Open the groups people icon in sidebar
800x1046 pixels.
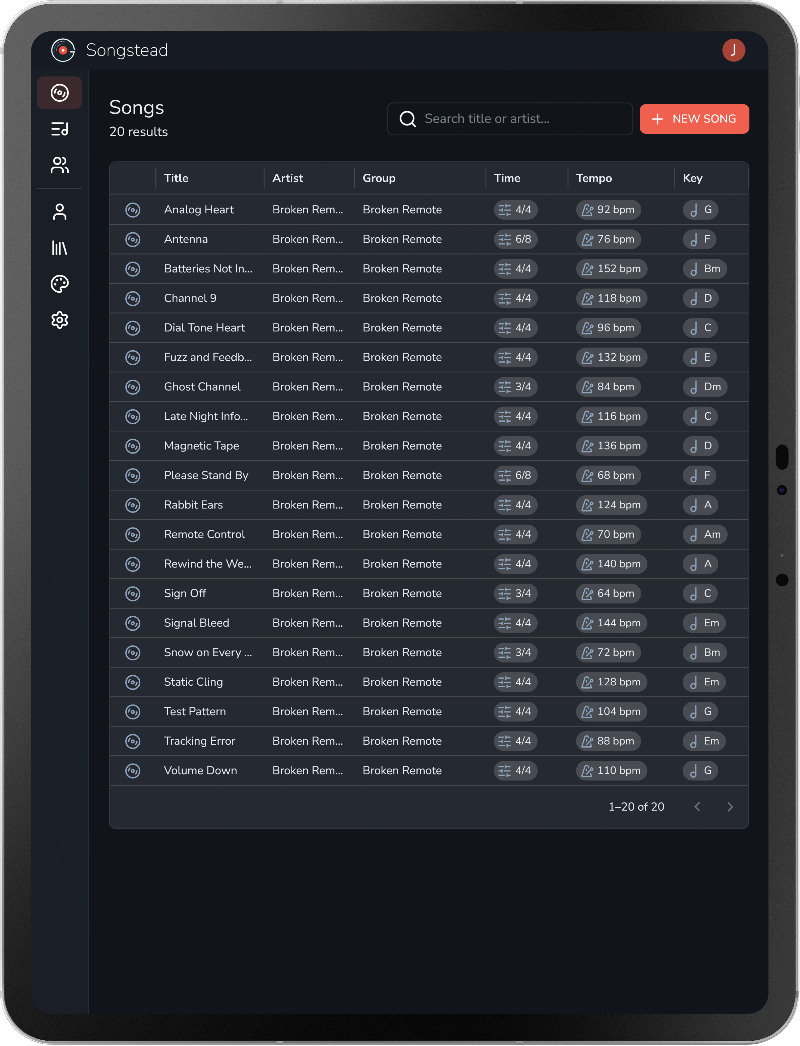(x=59, y=165)
